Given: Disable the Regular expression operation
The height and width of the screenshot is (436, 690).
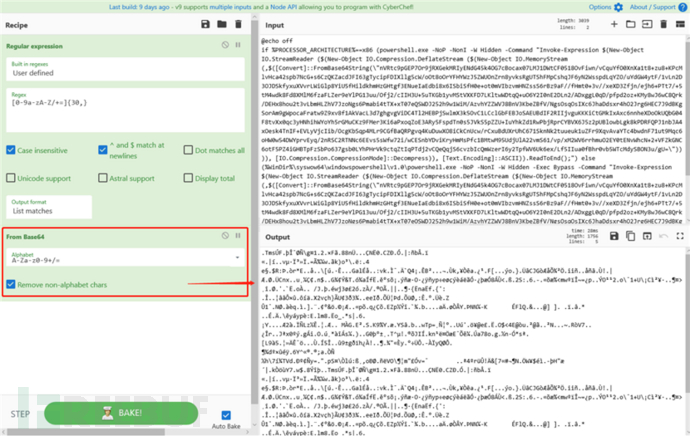Looking at the screenshot, I should (x=225, y=45).
